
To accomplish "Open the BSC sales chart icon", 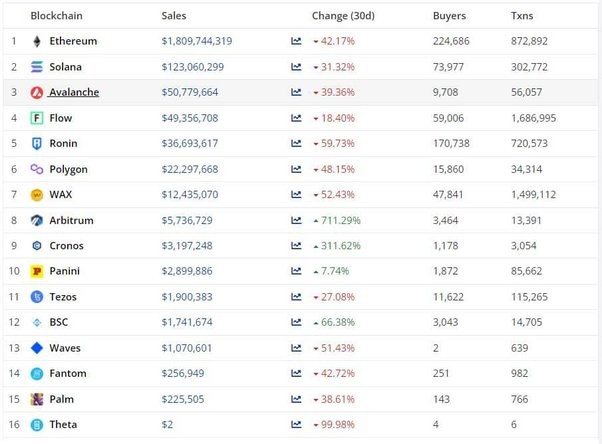I will (296, 322).
